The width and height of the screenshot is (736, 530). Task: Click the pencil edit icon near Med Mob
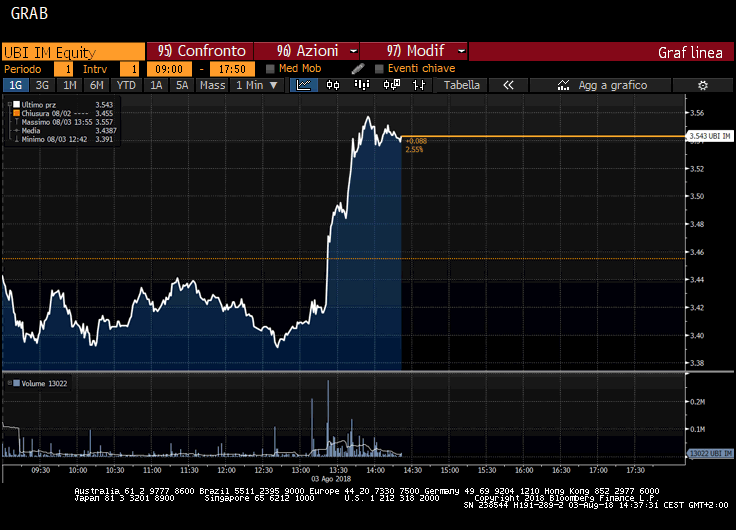pos(358,69)
